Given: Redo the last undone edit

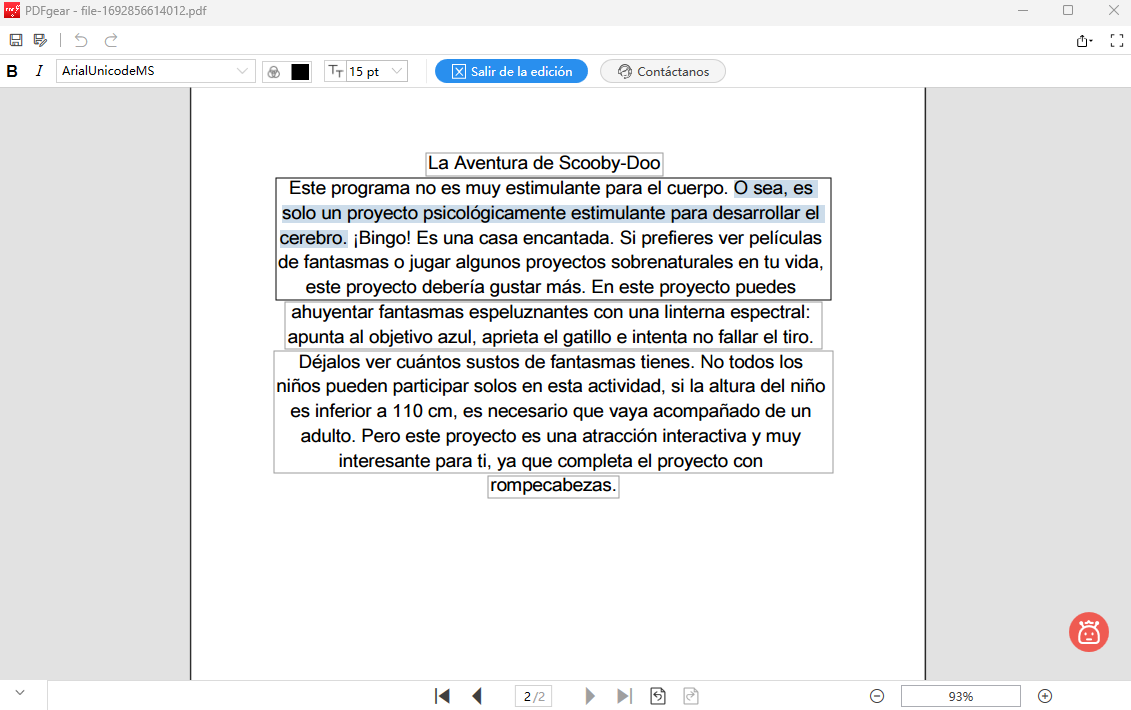Looking at the screenshot, I should pos(109,40).
